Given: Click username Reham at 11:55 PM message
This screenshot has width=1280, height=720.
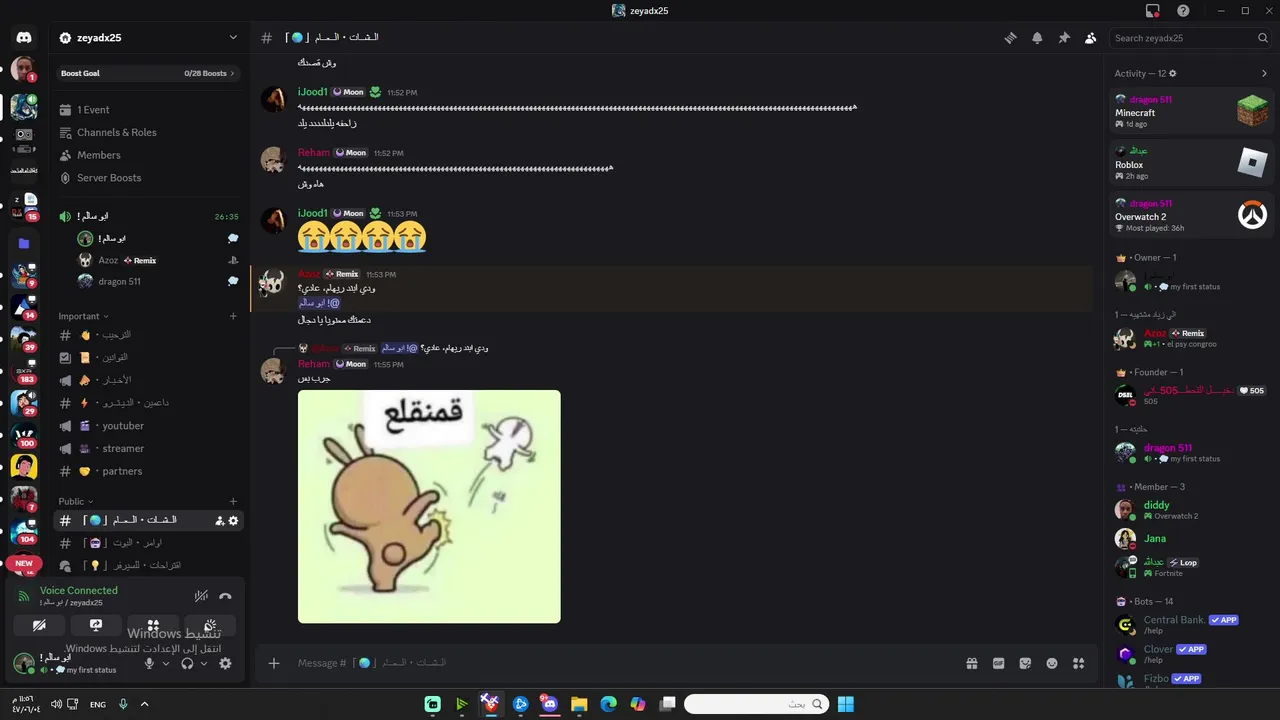Looking at the screenshot, I should (x=313, y=364).
